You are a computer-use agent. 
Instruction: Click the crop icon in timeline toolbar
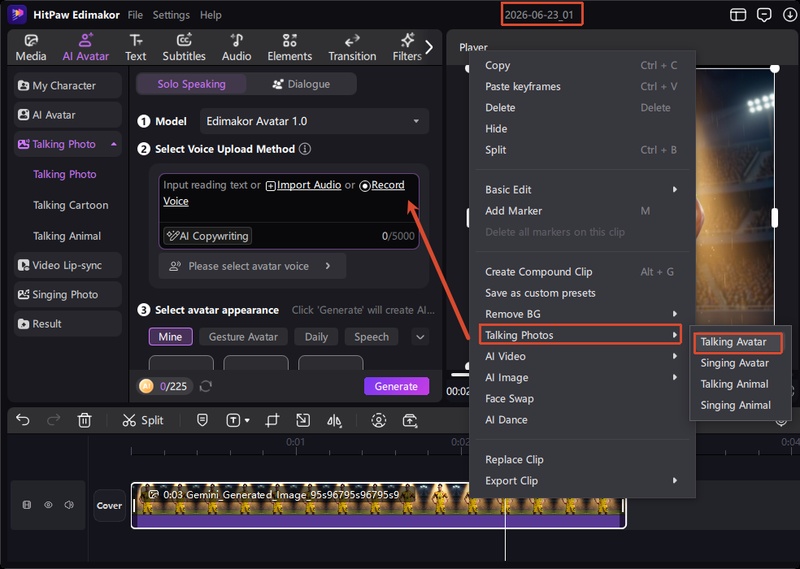pyautogui.click(x=272, y=420)
